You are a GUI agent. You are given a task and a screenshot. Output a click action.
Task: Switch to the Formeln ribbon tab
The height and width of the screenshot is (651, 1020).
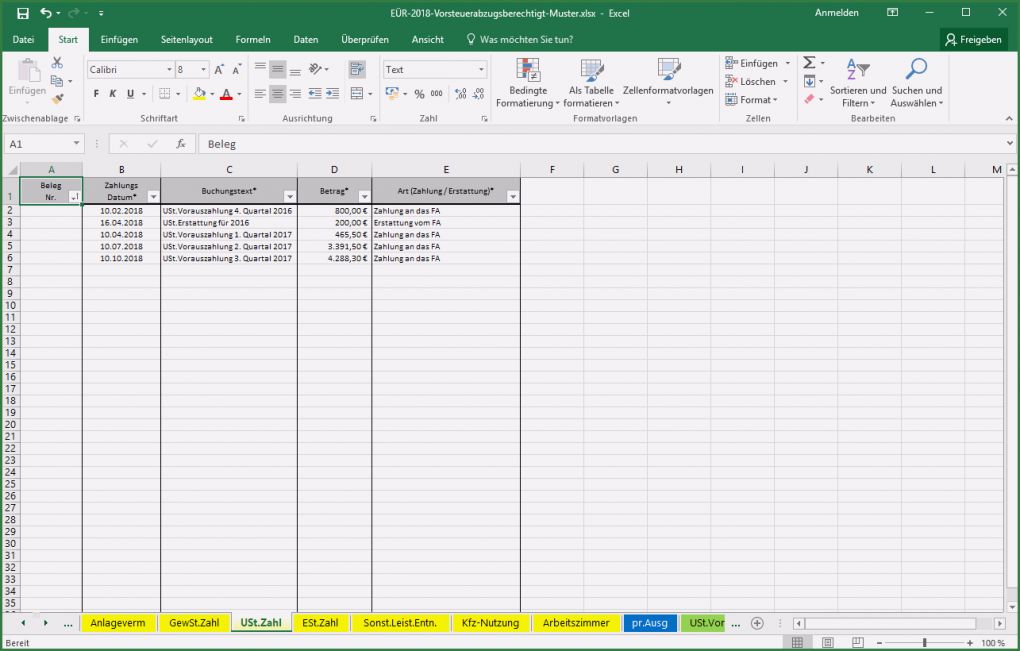point(252,39)
